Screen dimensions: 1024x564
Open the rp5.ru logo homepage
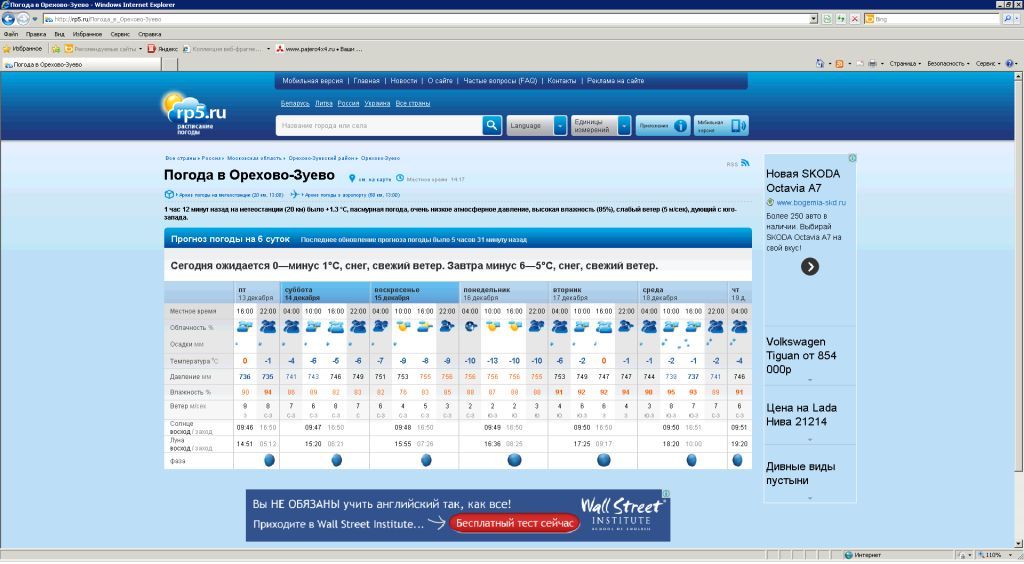click(x=194, y=113)
